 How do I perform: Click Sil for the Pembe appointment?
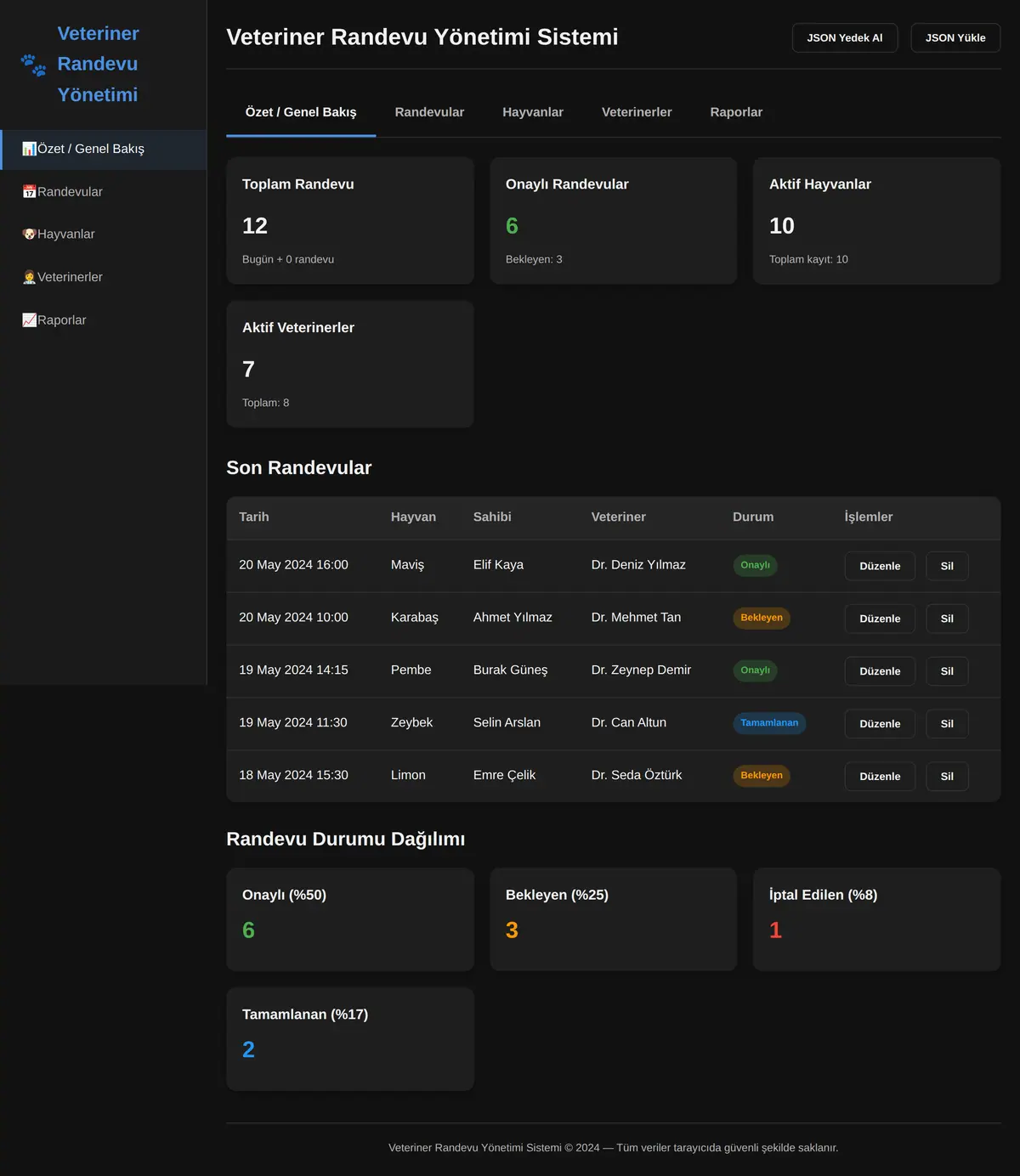tap(947, 671)
